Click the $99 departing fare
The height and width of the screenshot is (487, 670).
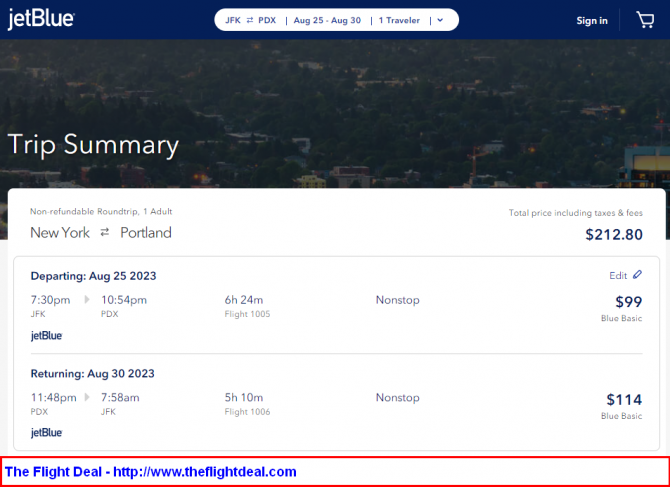pos(629,302)
